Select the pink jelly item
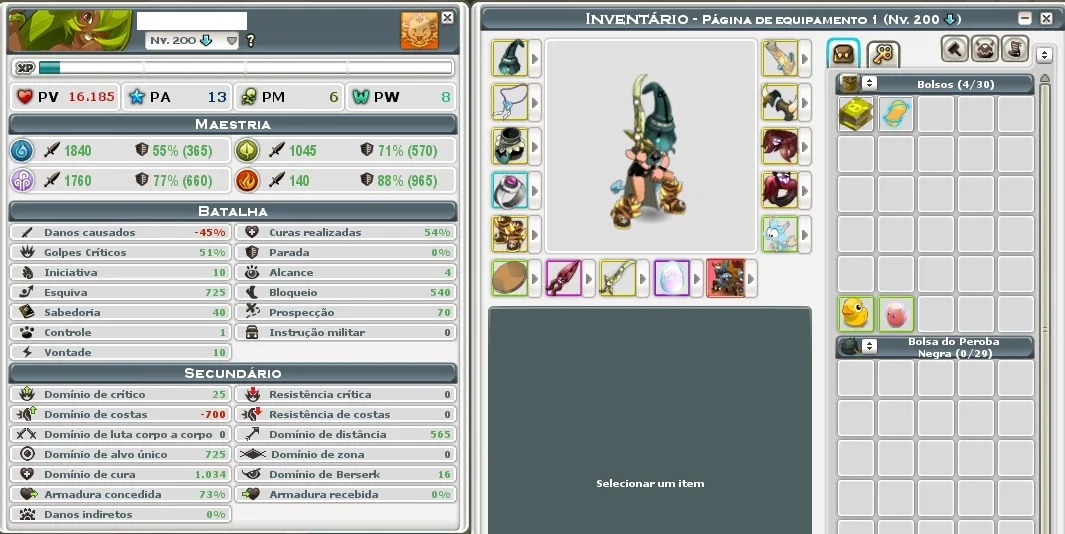 coord(896,313)
